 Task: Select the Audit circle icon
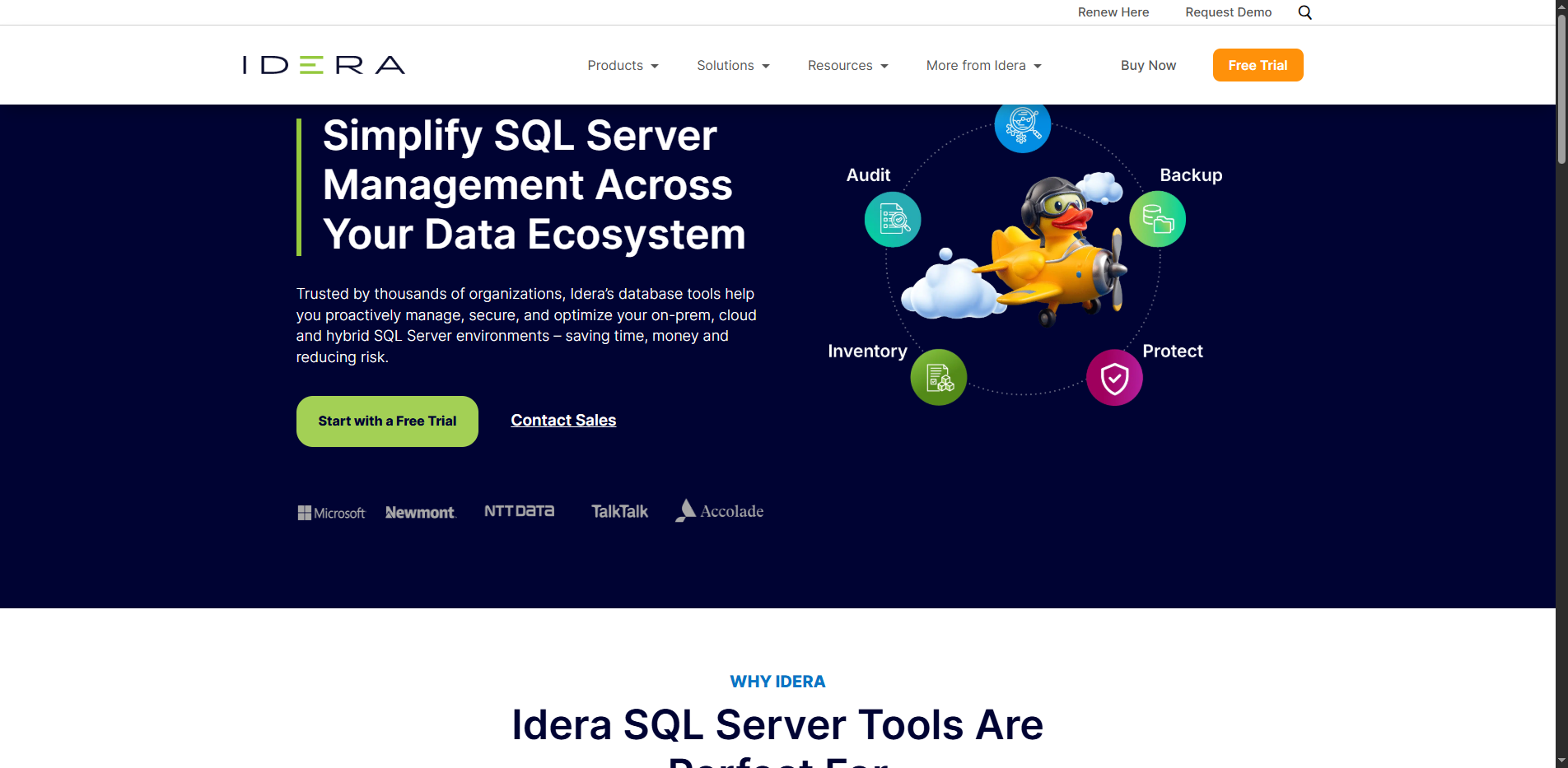coord(893,219)
